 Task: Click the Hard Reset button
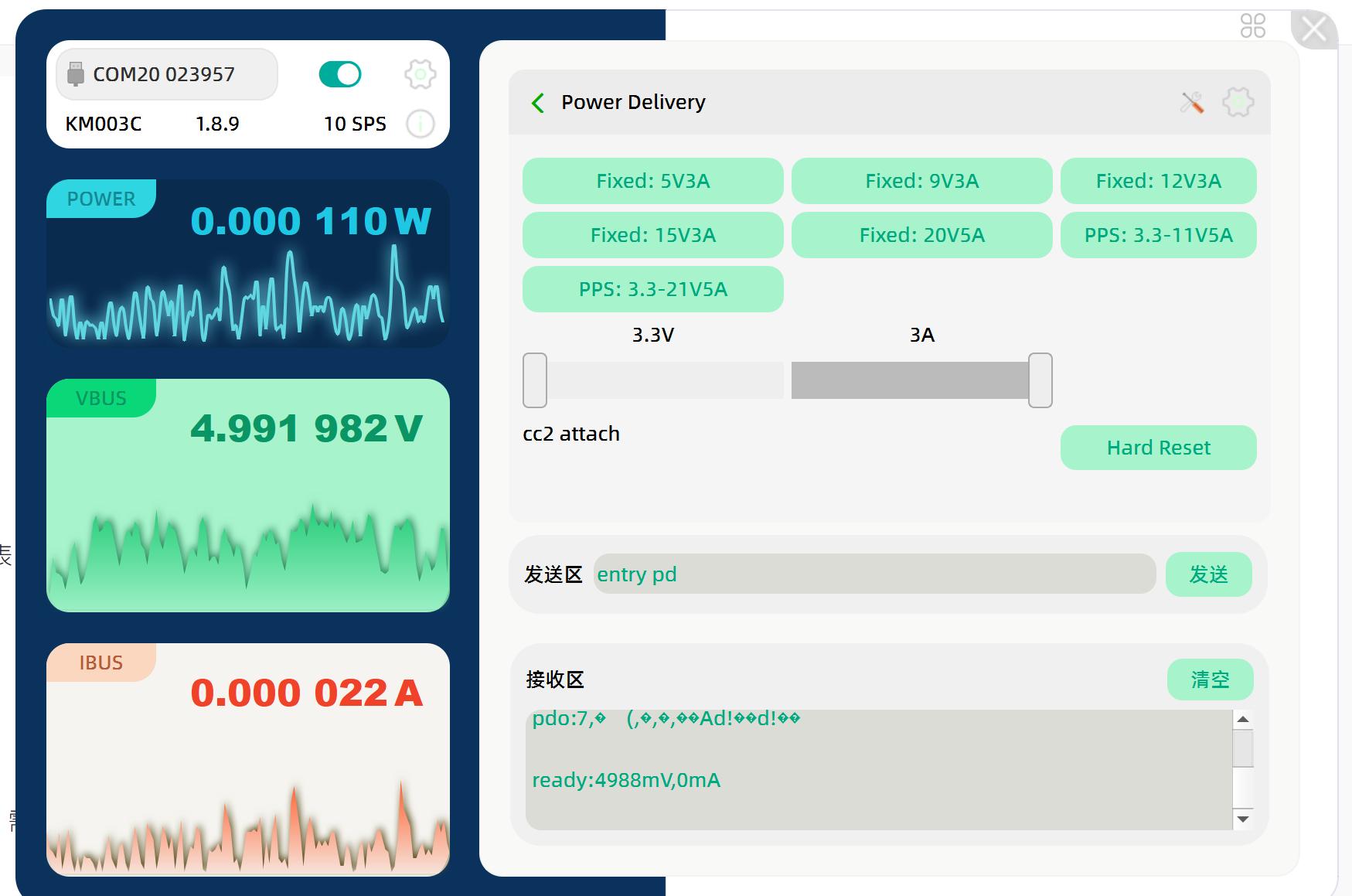pos(1158,448)
